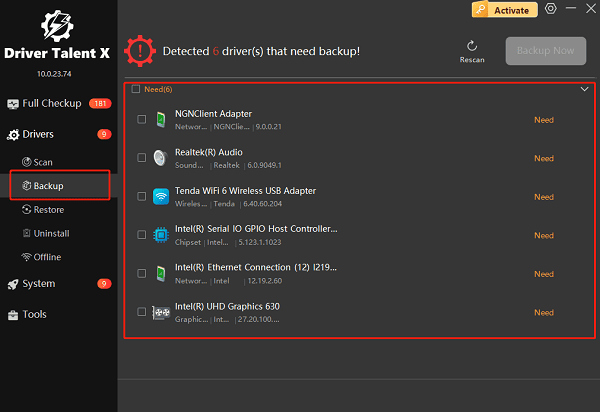The image size is (600, 412).
Task: Click the Intel Serial IO GPIO chipset icon
Action: point(161,235)
